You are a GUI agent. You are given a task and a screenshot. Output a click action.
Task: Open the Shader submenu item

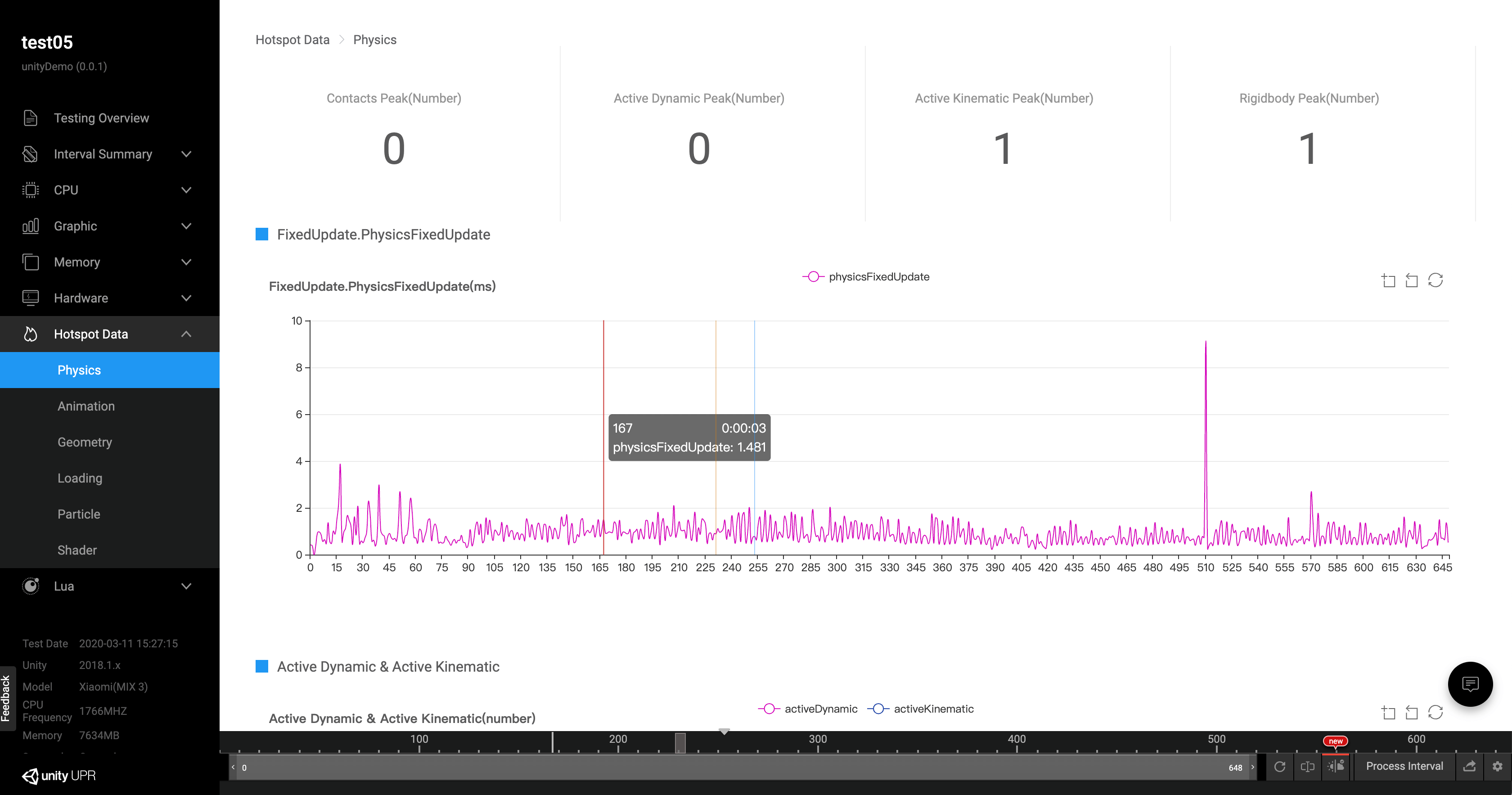click(77, 550)
